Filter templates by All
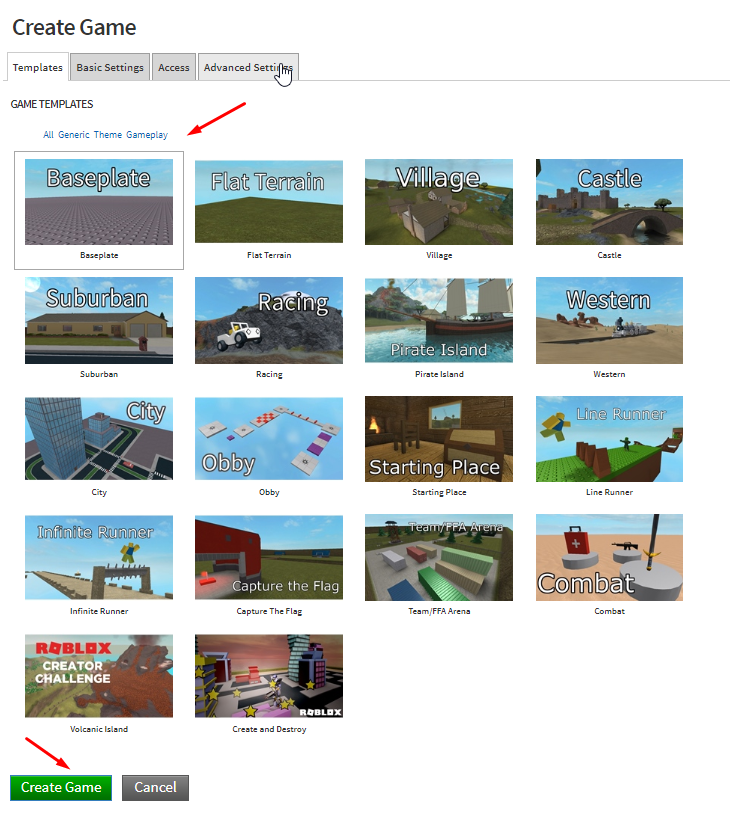 [48, 135]
